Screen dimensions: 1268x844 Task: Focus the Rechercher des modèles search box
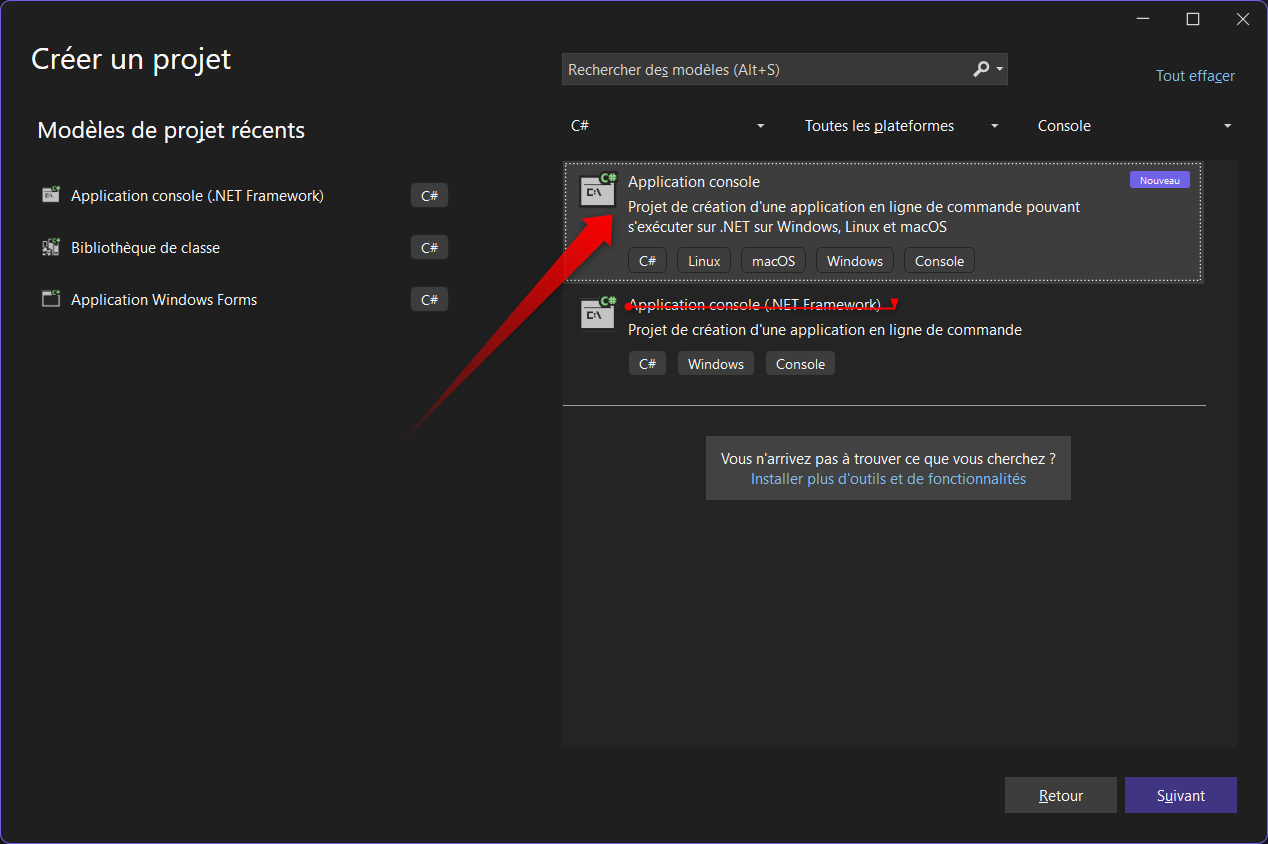(765, 70)
